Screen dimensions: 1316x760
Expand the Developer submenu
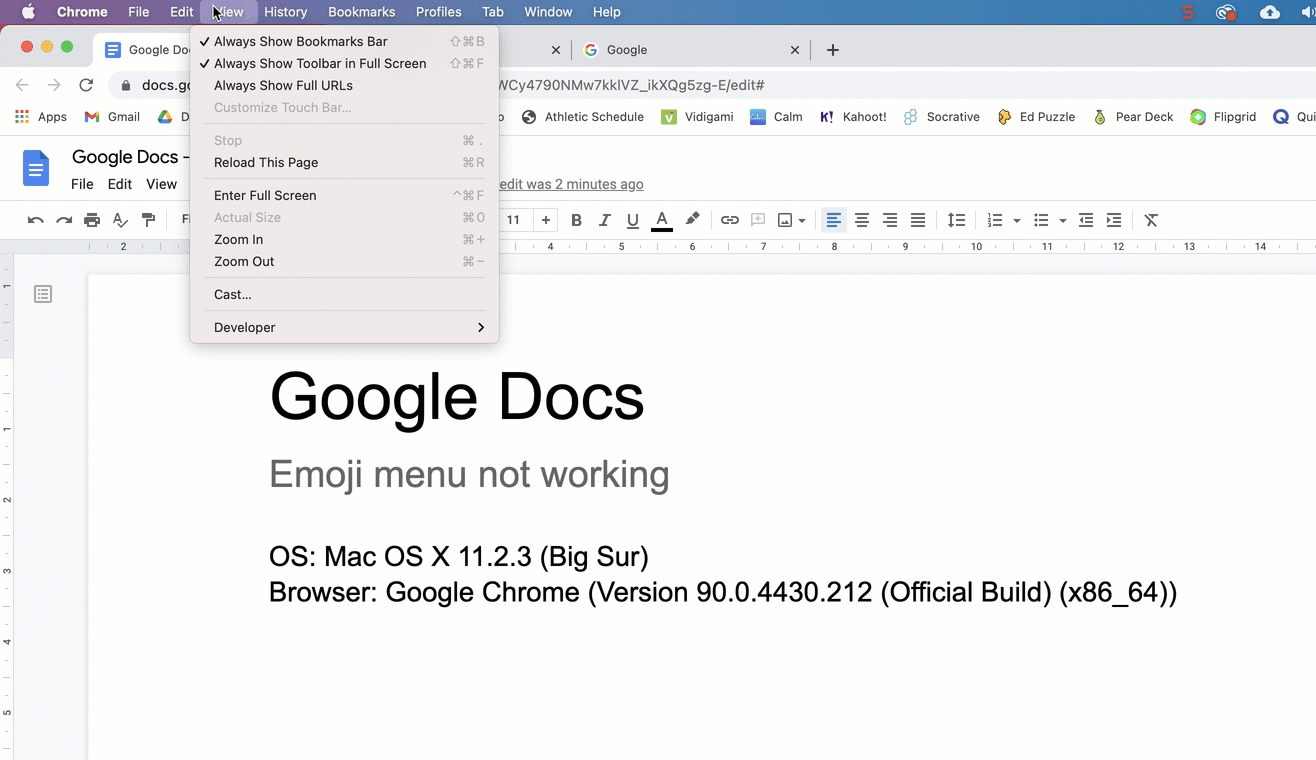(x=244, y=327)
